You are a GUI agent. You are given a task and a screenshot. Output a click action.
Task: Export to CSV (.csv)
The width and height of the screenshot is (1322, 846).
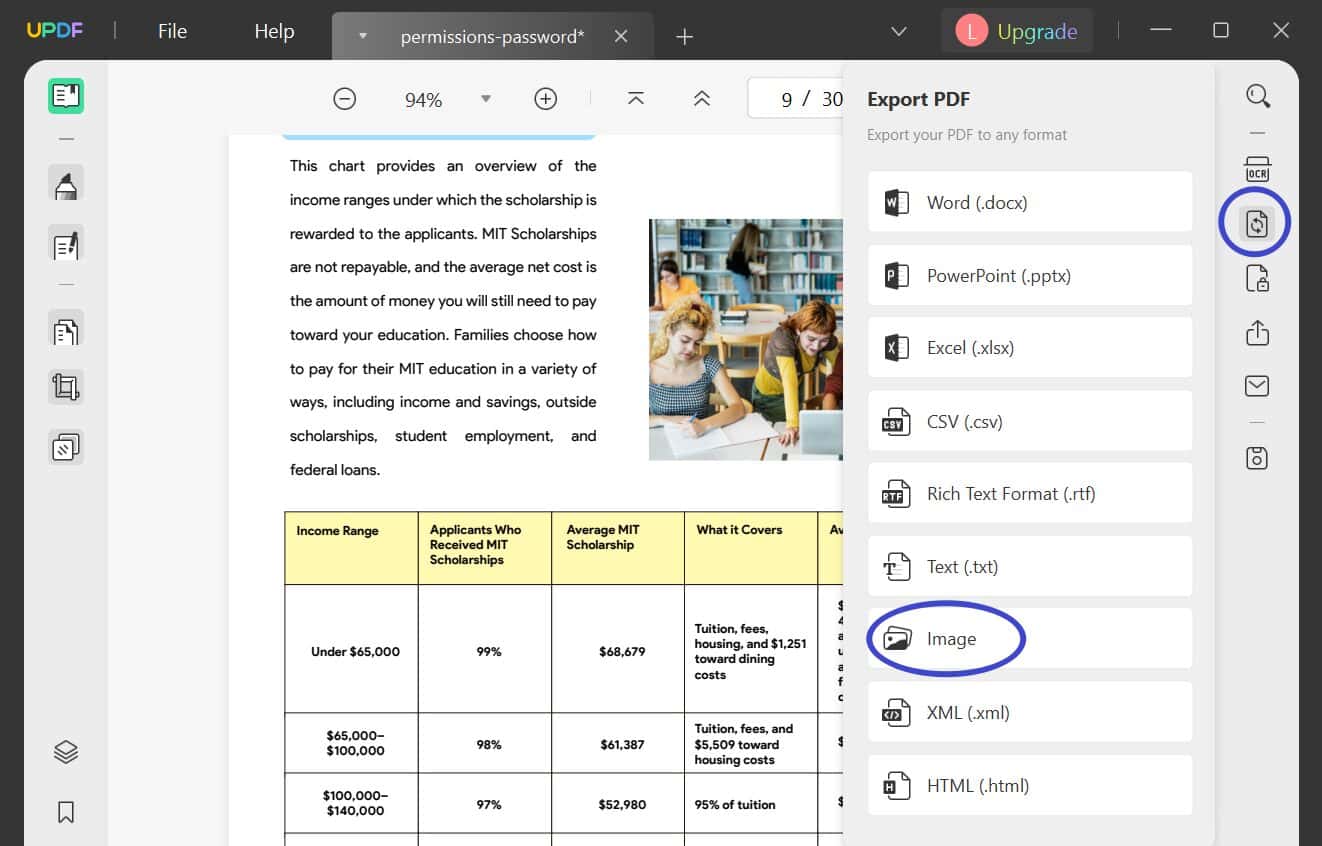[1030, 421]
